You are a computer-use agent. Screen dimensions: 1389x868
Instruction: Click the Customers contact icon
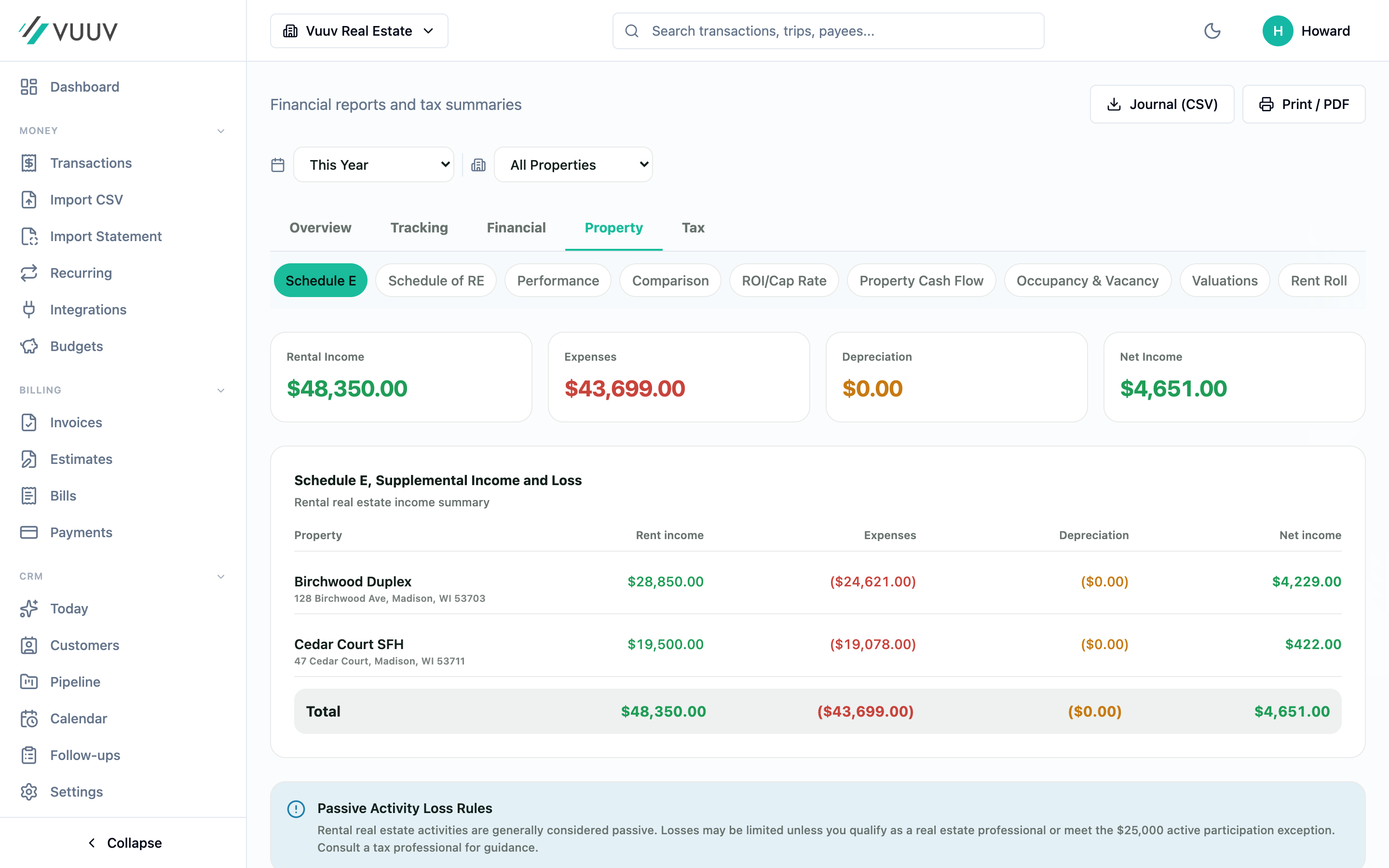click(29, 645)
